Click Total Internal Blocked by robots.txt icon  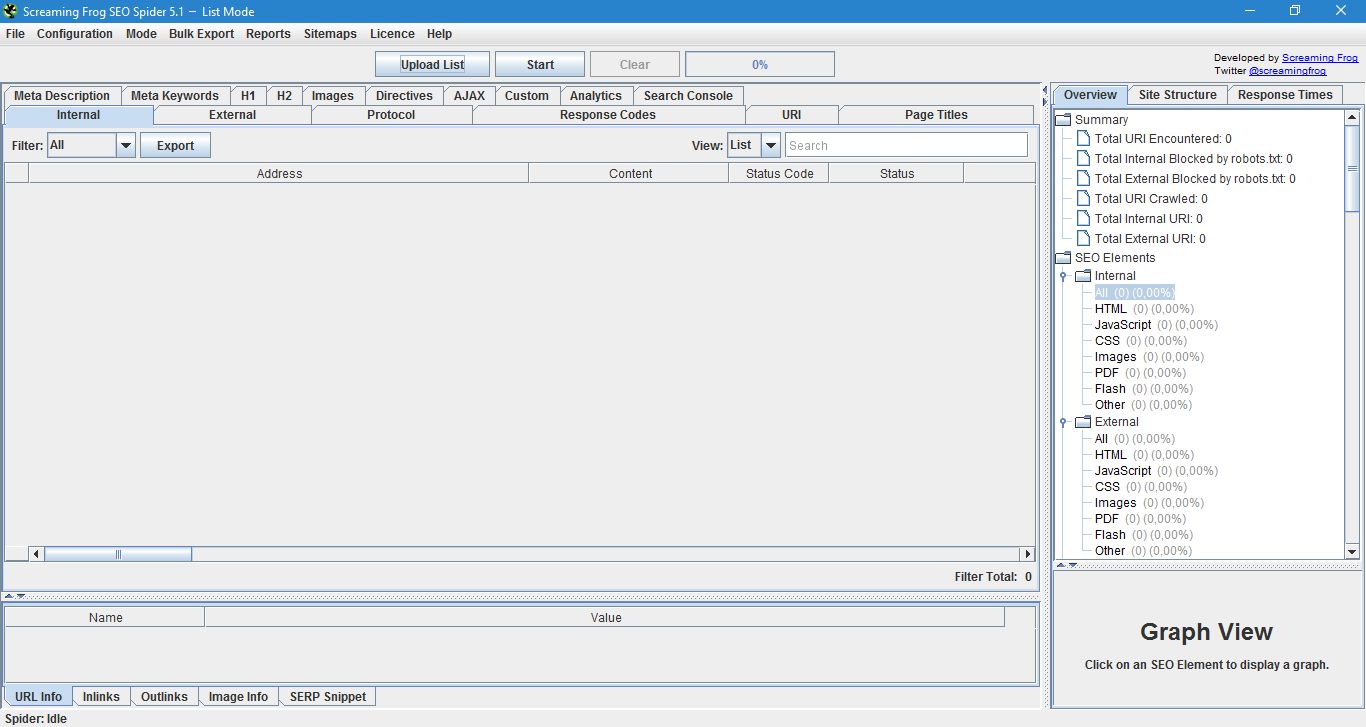tap(1083, 159)
